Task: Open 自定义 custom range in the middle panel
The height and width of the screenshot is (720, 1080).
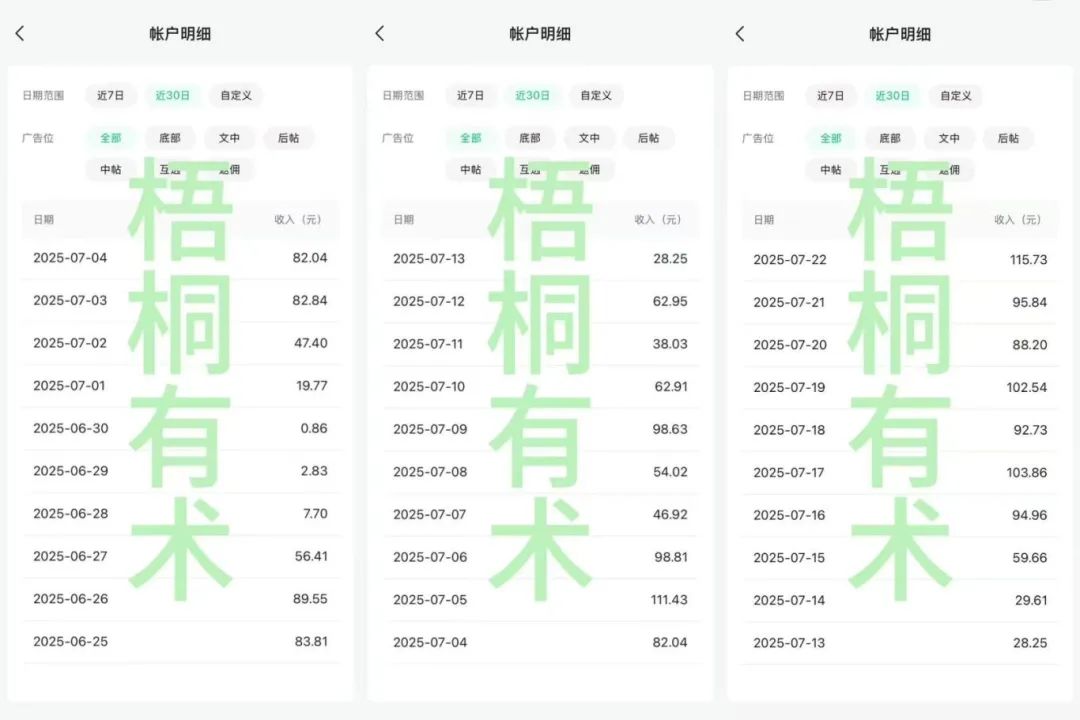Action: point(596,96)
